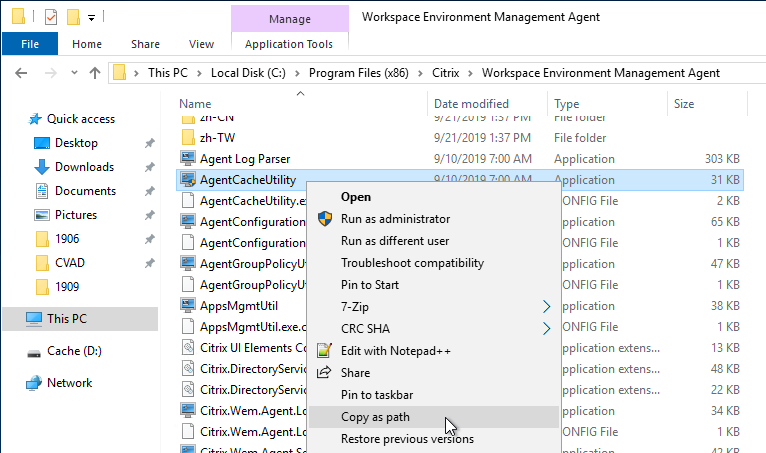The width and height of the screenshot is (766, 453).
Task: Open Desktop in Quick access
Action: click(76, 143)
